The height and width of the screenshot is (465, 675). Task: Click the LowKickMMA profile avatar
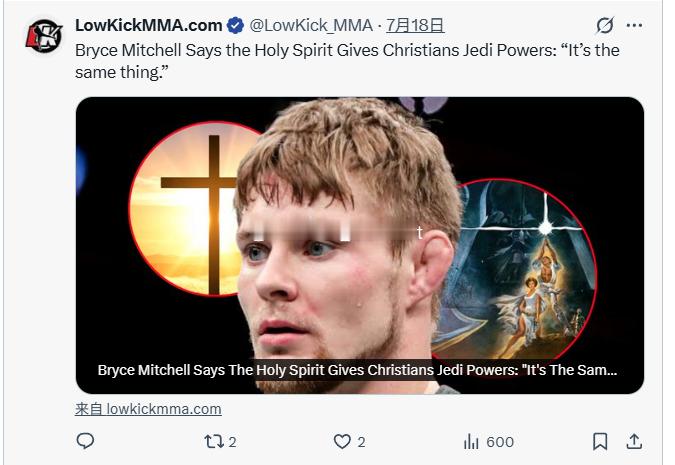click(44, 36)
